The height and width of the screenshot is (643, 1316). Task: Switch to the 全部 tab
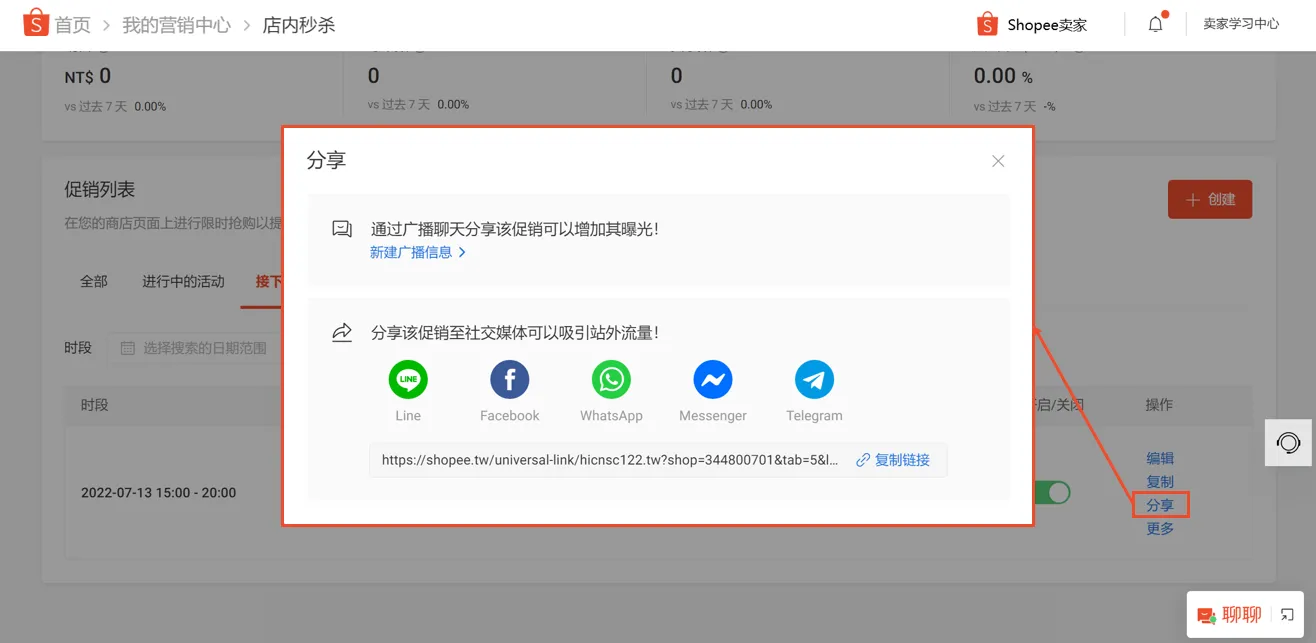tap(93, 281)
